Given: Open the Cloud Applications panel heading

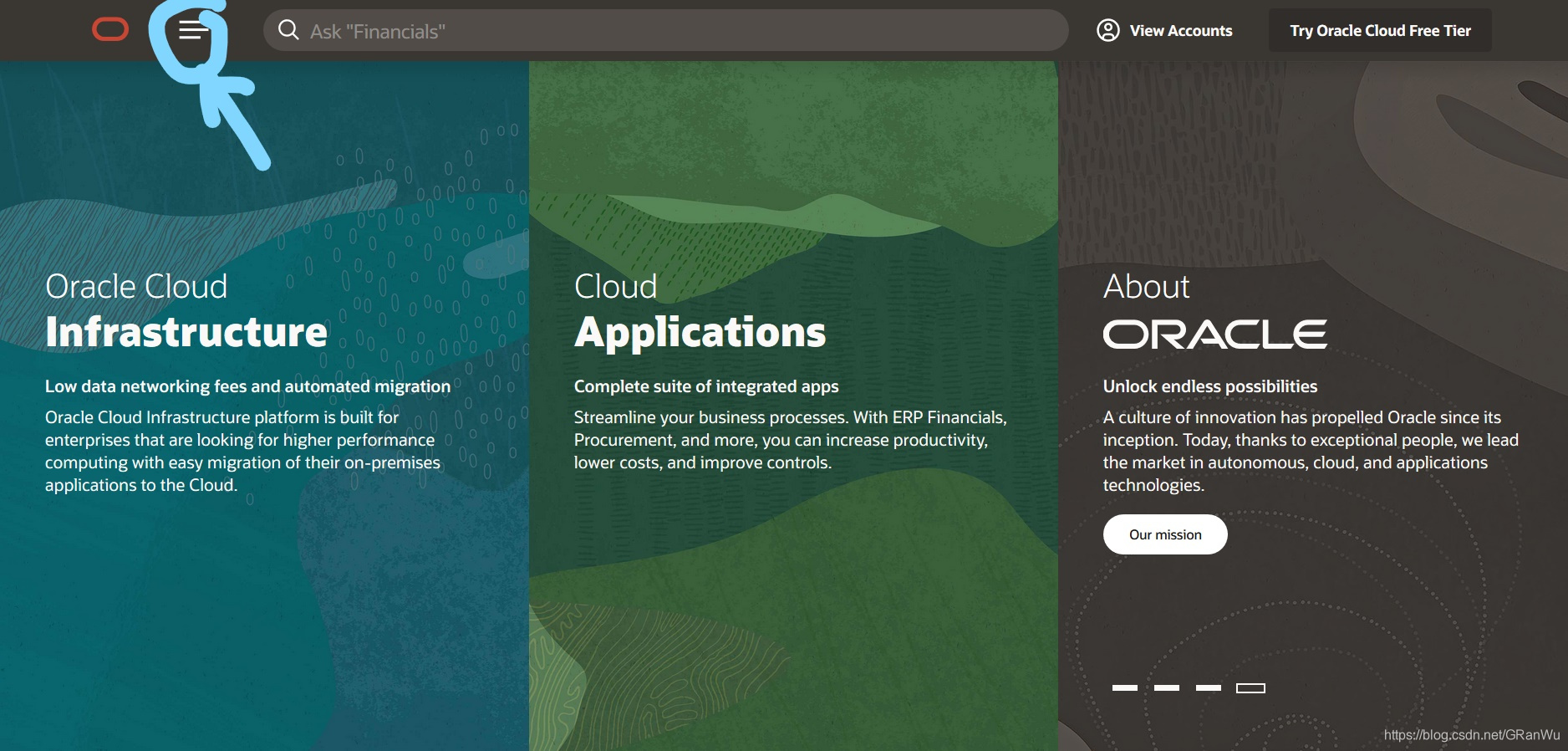Looking at the screenshot, I should (x=700, y=310).
